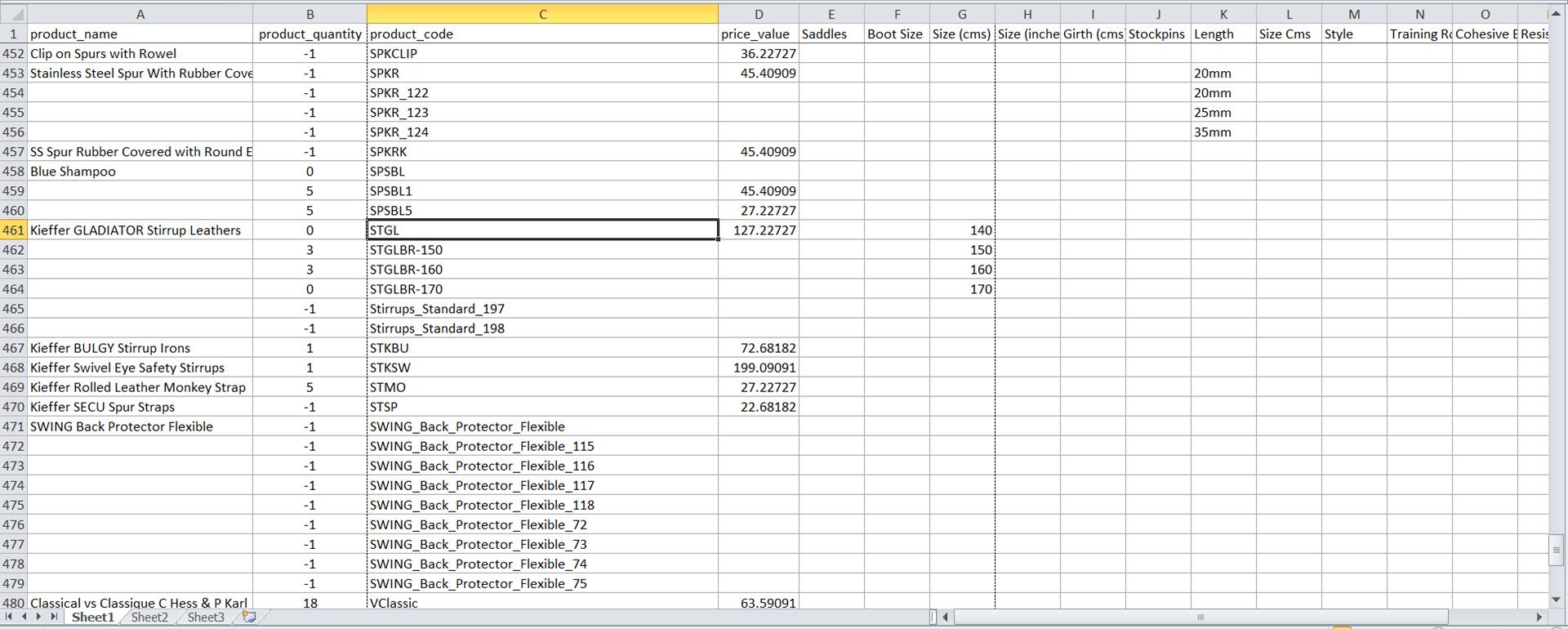Select price cell 199.09091
1568x629 pixels.
[x=759, y=368]
